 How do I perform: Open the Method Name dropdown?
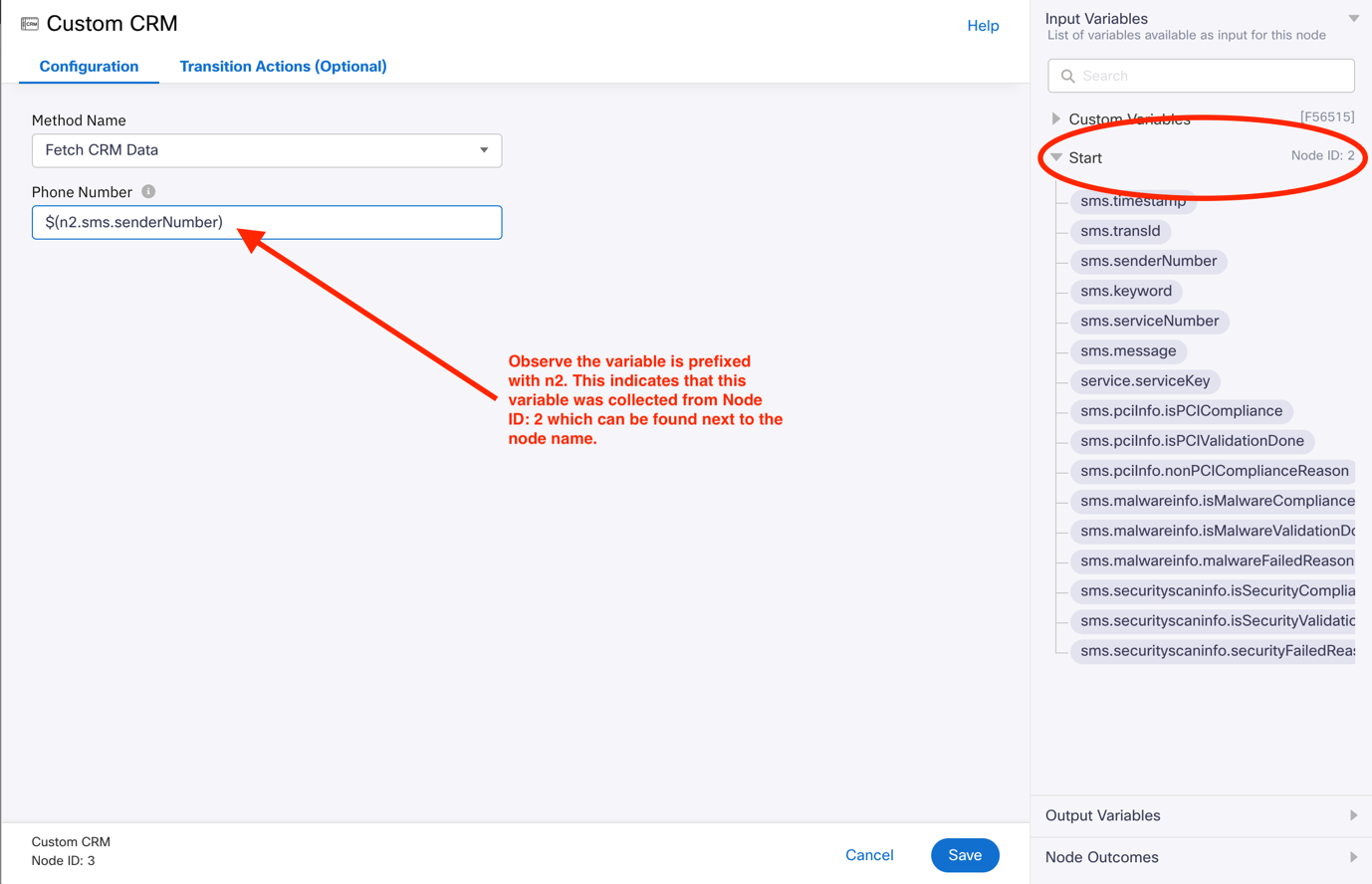tap(267, 150)
